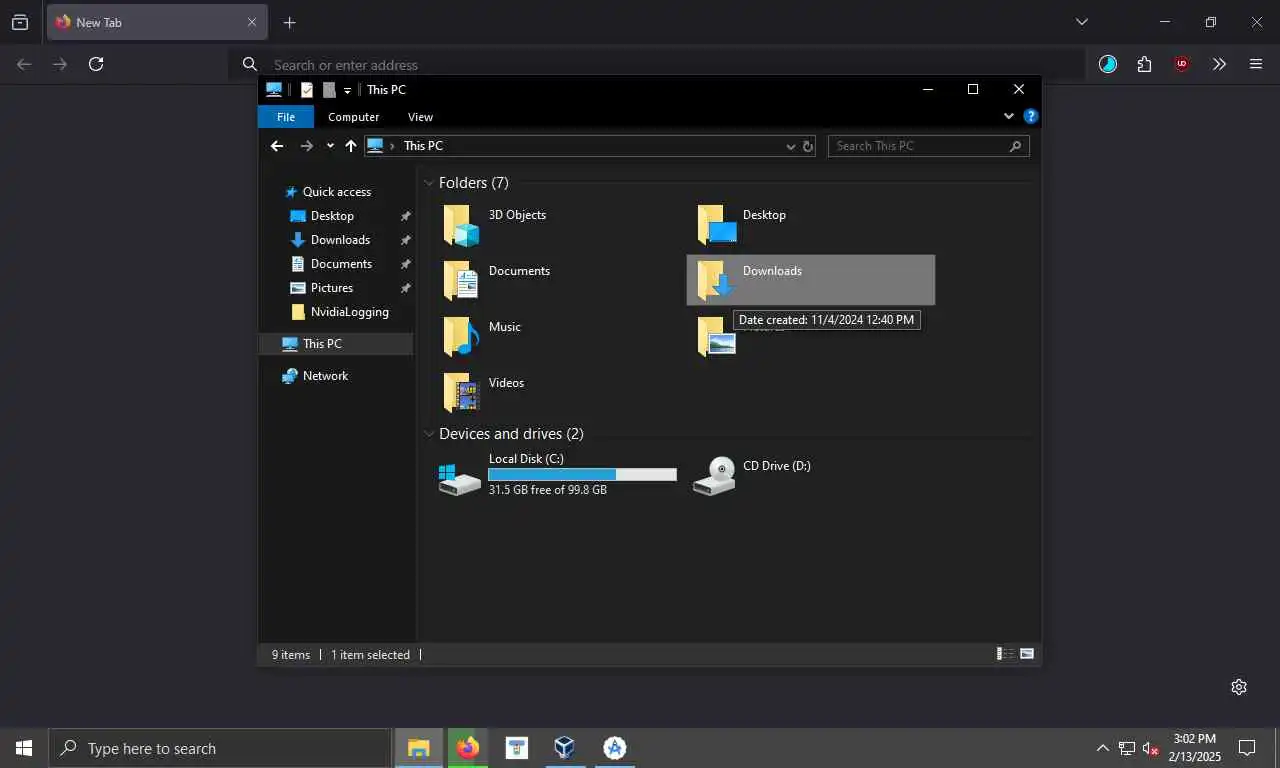The height and width of the screenshot is (768, 1280).
Task: Click the Explorer Help question mark icon
Action: (1031, 116)
